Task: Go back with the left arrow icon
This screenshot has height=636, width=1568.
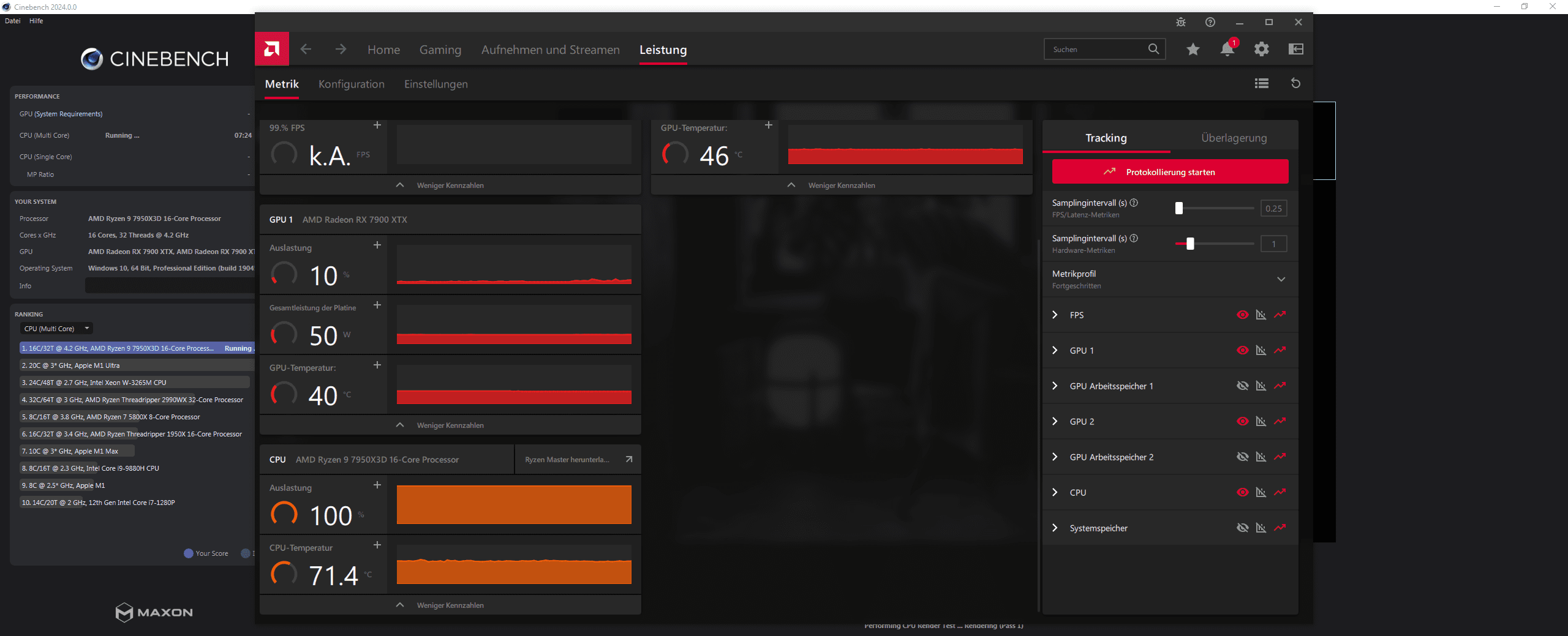Action: pos(306,49)
